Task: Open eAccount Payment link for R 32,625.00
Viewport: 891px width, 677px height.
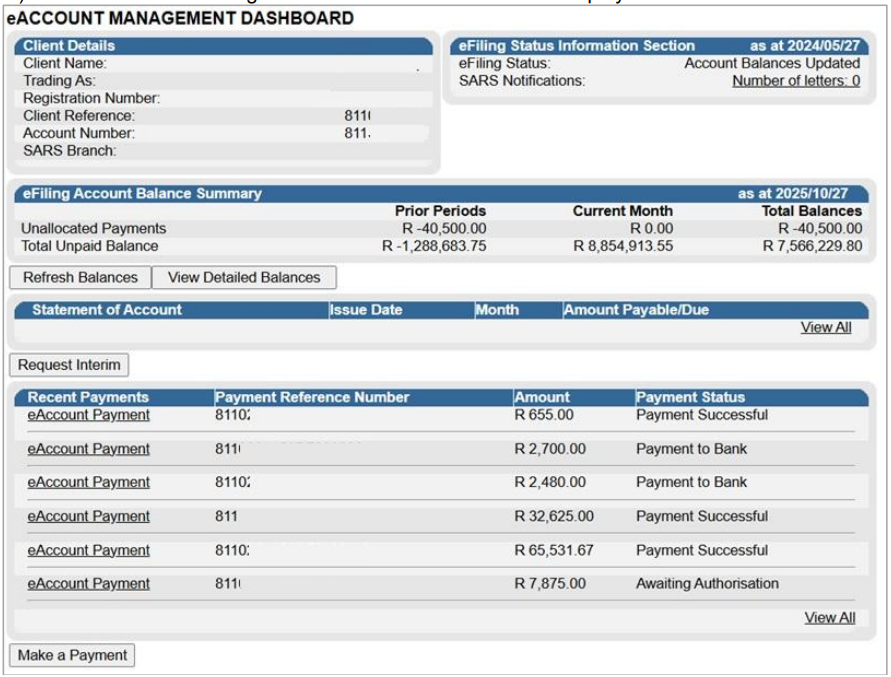Action: (x=88, y=516)
